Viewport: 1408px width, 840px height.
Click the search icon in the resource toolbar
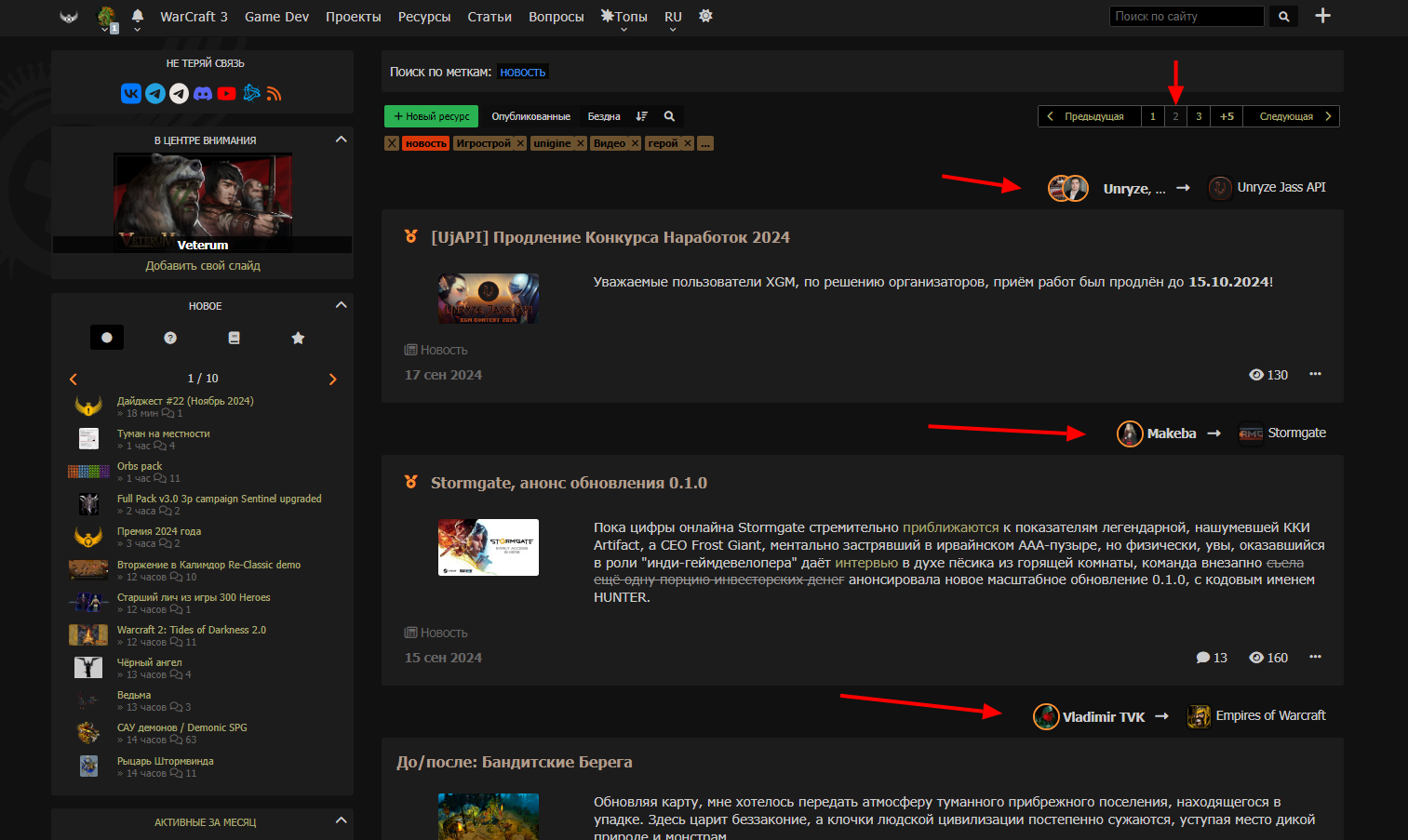click(669, 116)
